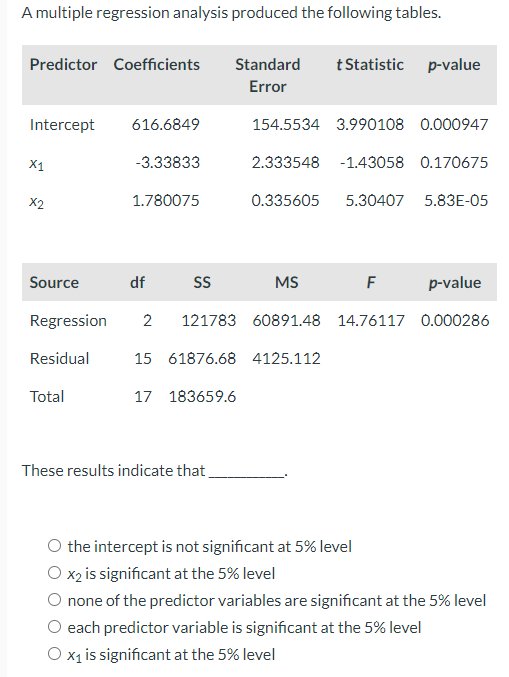Click the 'F' column header
Screen dimensions: 509x677
pyautogui.click(x=371, y=282)
